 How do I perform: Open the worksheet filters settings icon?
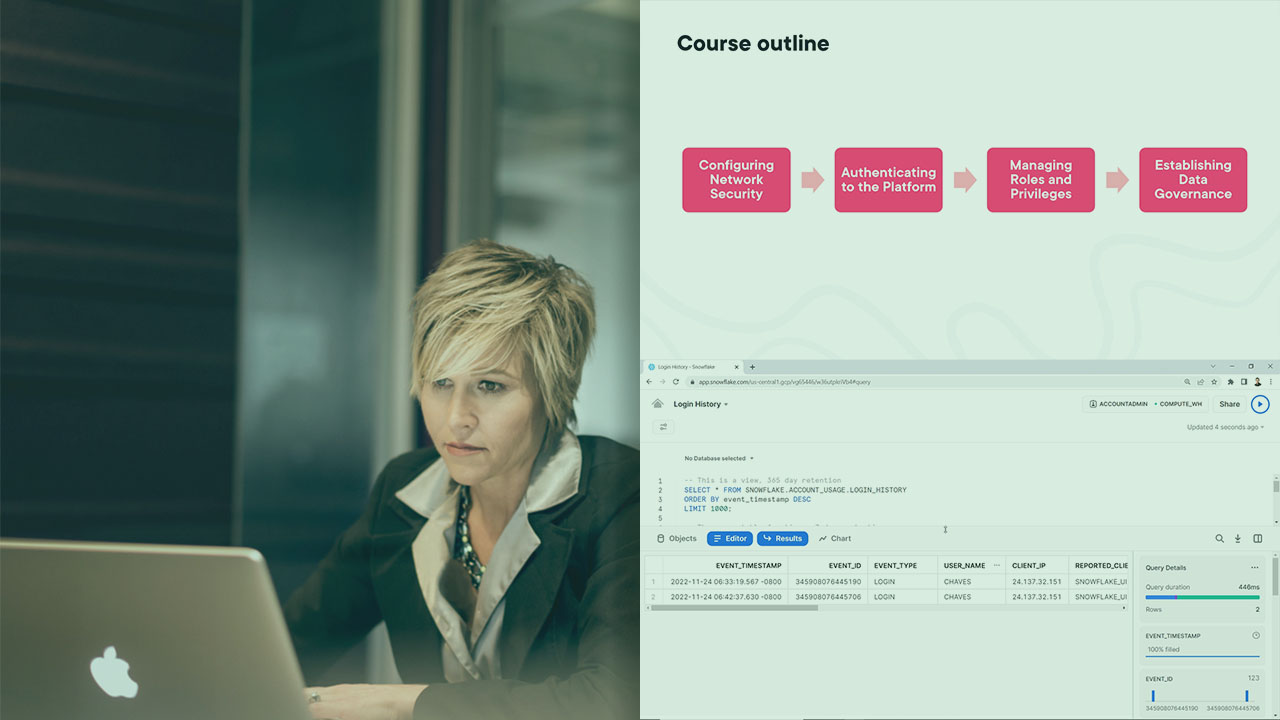(662, 427)
